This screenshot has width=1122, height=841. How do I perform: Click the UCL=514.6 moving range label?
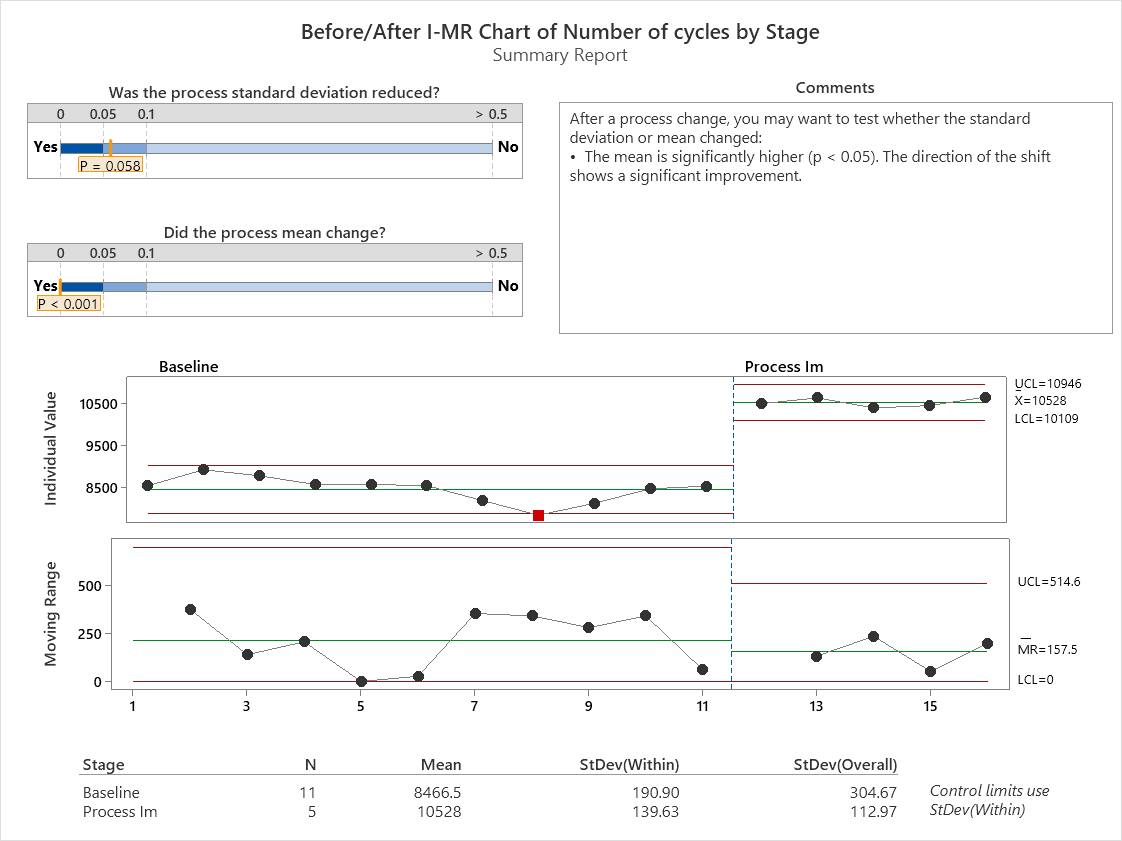(x=1048, y=581)
